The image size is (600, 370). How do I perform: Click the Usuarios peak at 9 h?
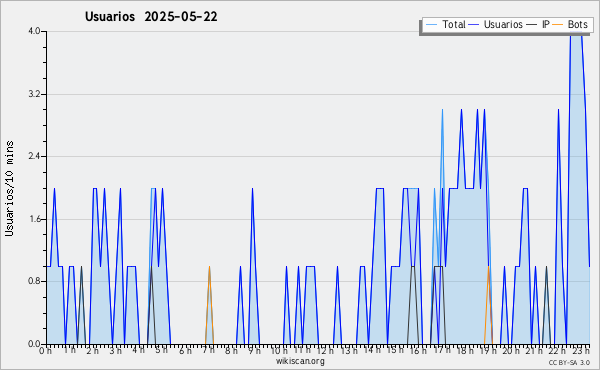coord(252,189)
